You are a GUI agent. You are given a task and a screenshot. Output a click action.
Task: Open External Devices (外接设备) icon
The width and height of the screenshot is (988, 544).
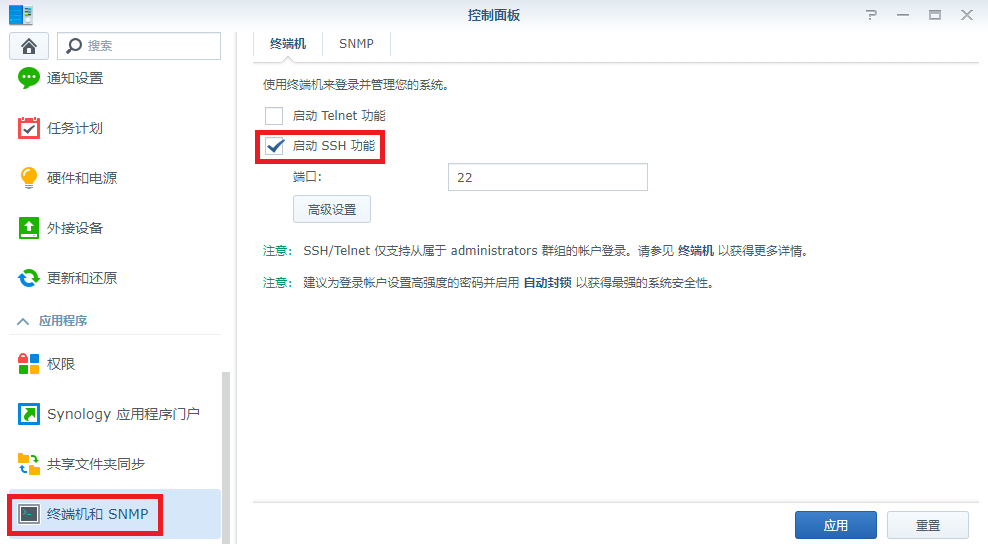[30, 228]
